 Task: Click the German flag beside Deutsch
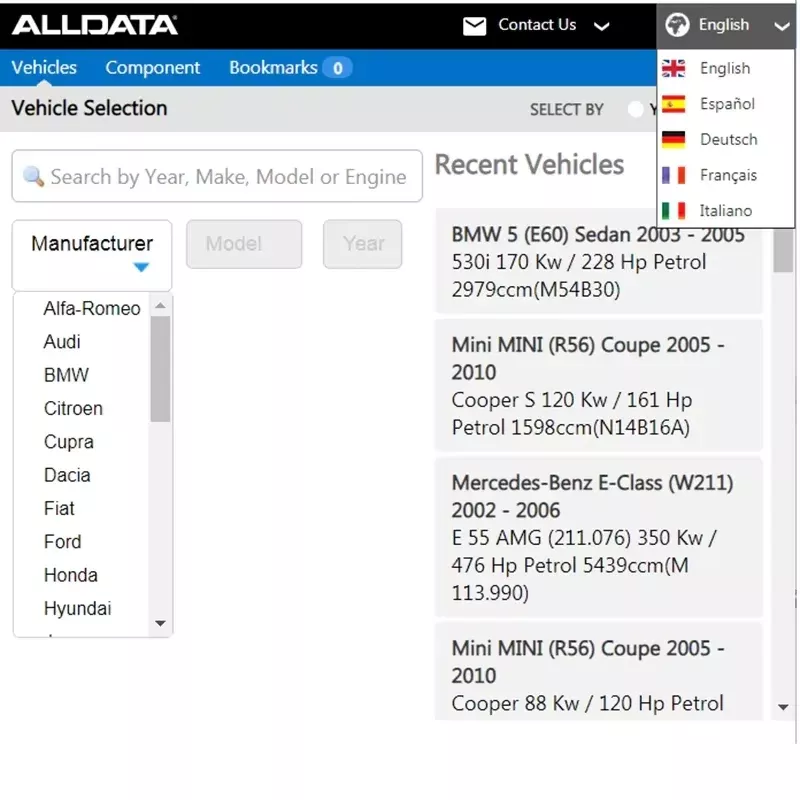point(676,139)
